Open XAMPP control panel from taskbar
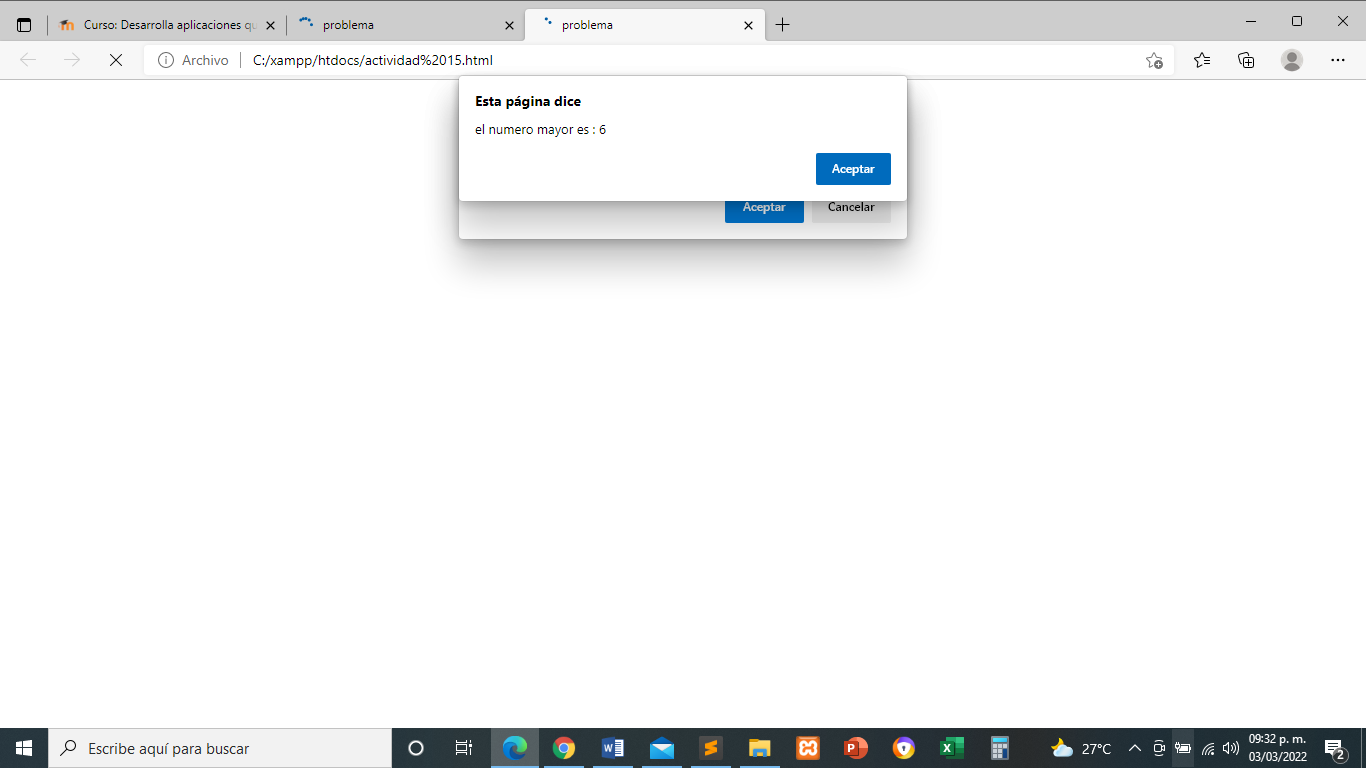 pyautogui.click(x=808, y=748)
